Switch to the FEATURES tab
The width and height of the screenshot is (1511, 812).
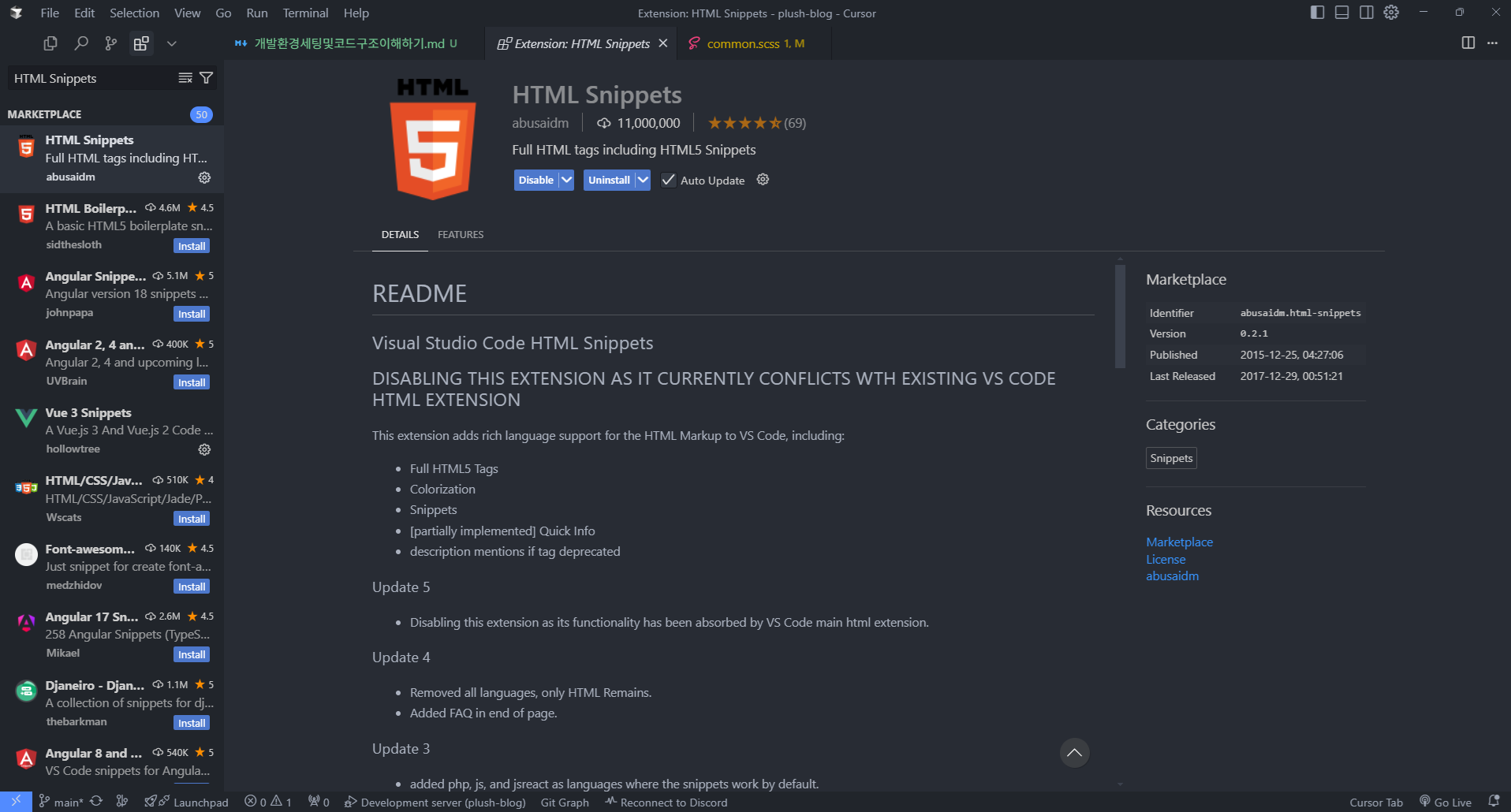point(461,235)
